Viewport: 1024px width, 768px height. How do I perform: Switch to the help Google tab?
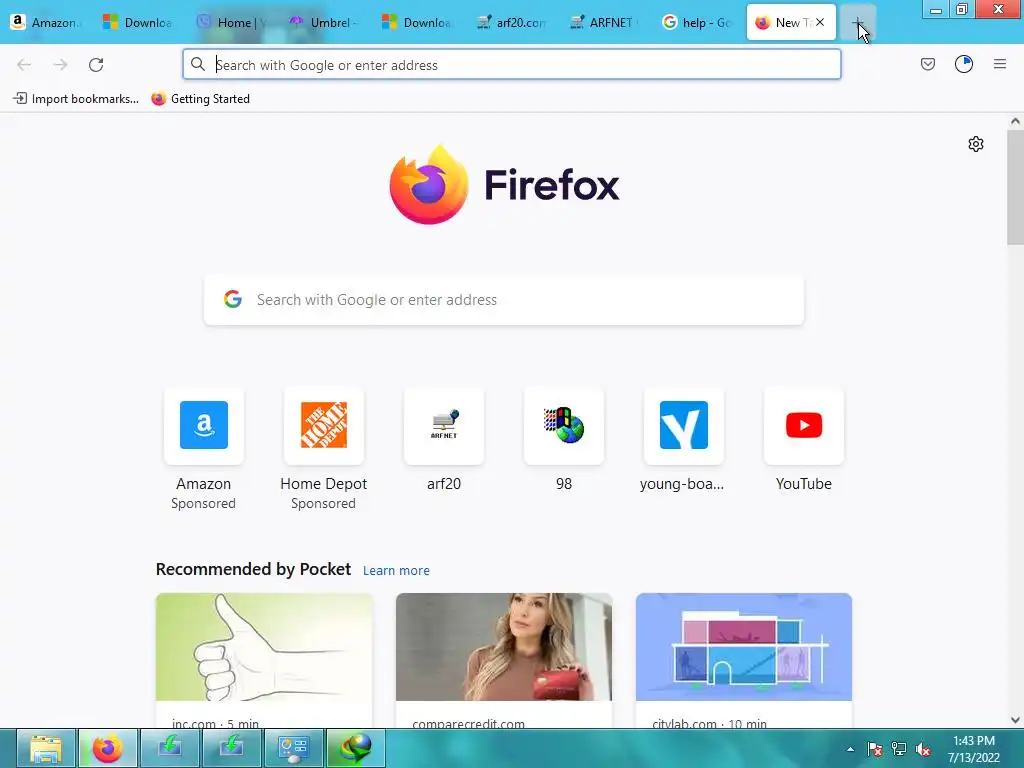697,23
